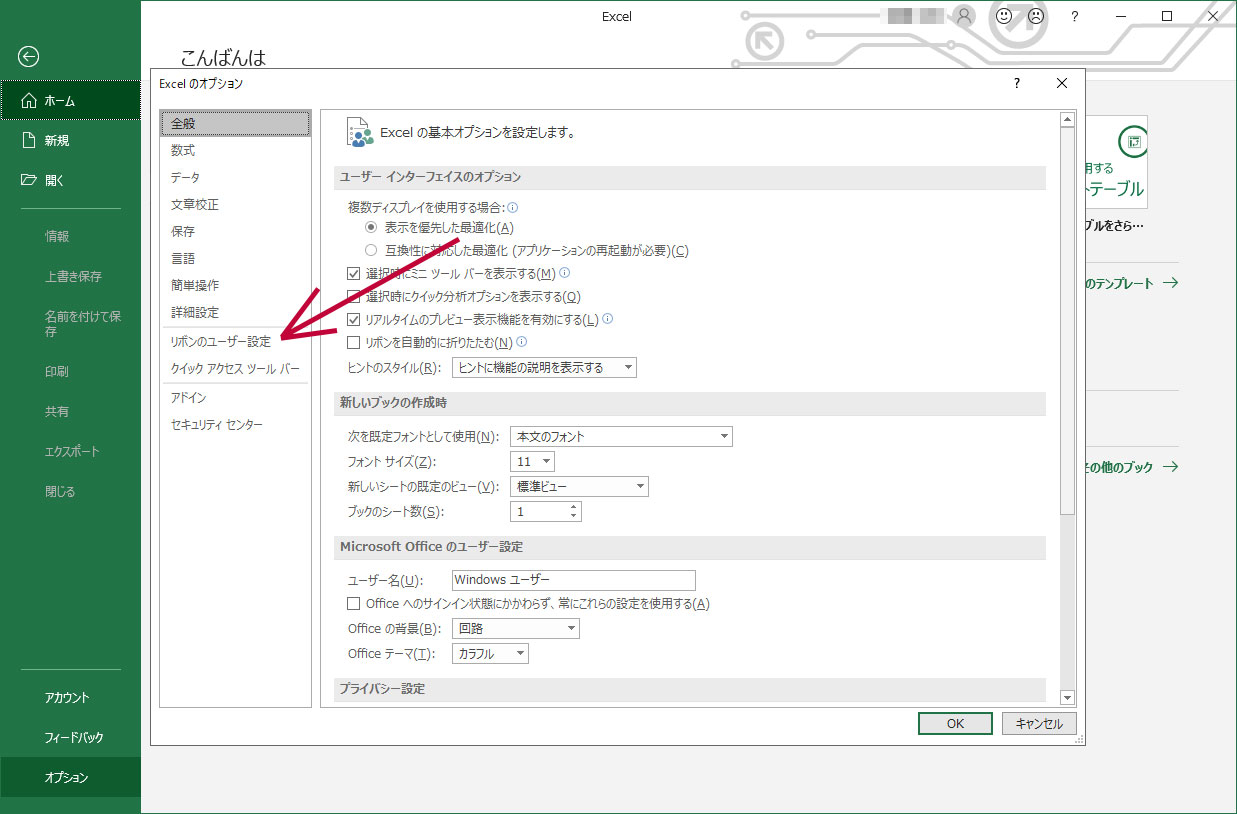Click options scrollbar up arrow
The height and width of the screenshot is (814, 1237).
pyautogui.click(x=1067, y=119)
